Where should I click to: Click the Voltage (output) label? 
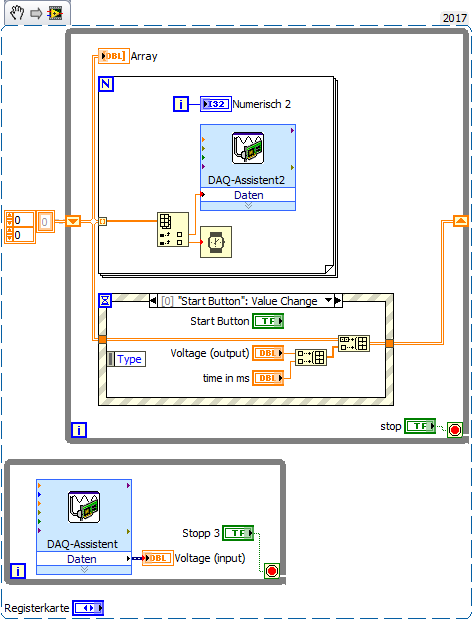[210, 353]
